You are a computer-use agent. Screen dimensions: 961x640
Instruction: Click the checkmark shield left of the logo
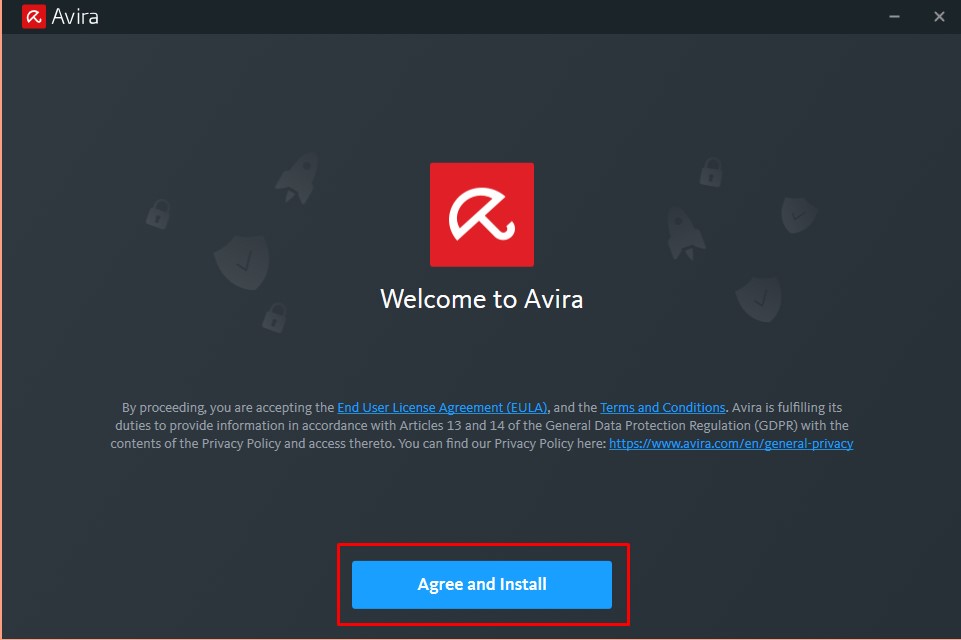click(241, 261)
